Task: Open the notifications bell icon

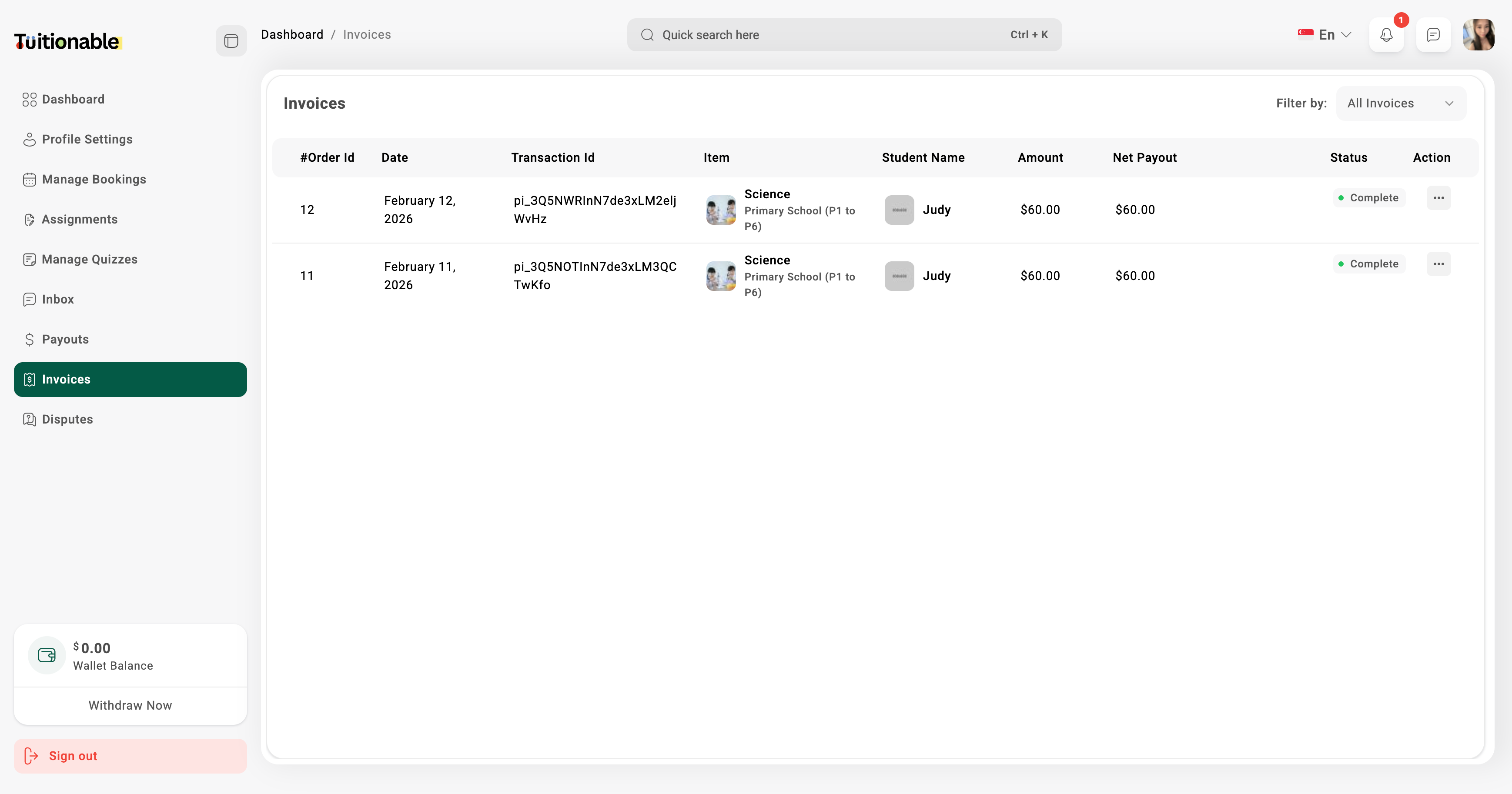Action: (x=1386, y=35)
